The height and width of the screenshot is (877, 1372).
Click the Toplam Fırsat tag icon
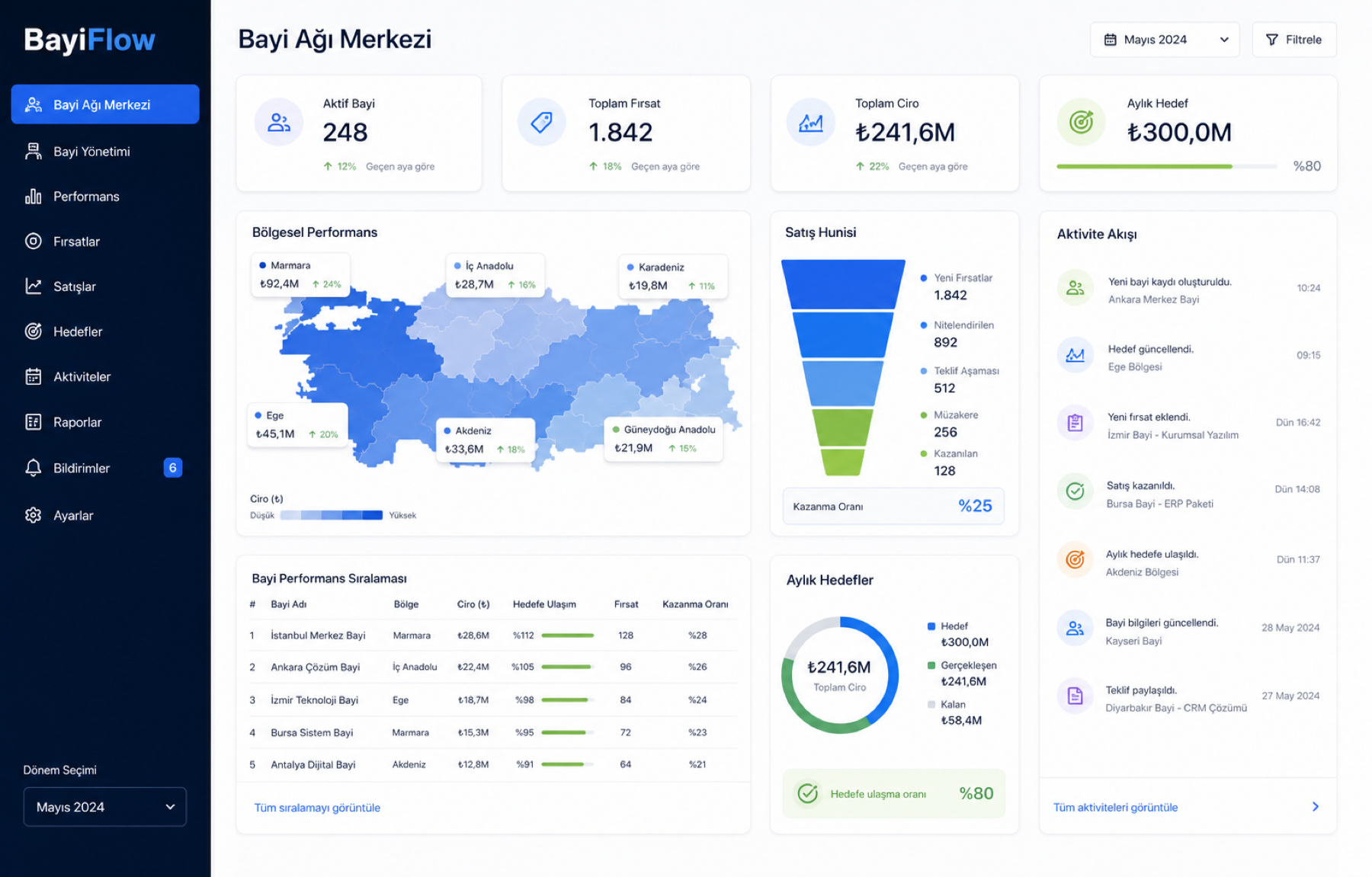(542, 122)
